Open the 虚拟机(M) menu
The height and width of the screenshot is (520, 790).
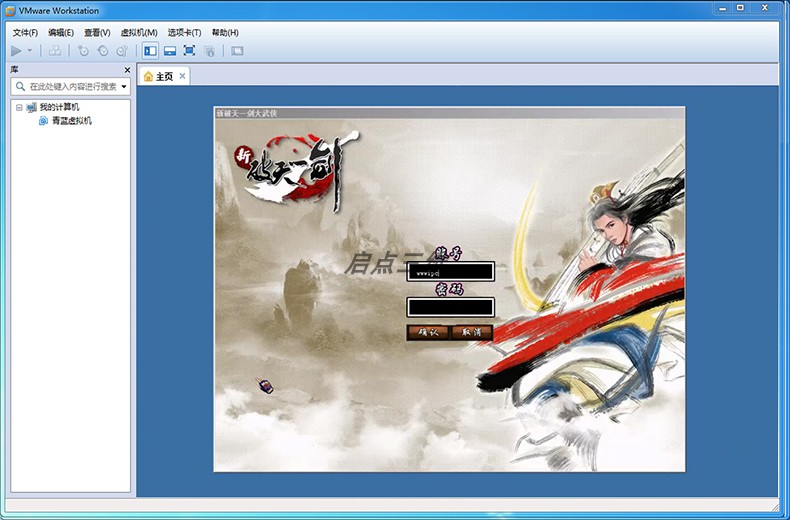pyautogui.click(x=139, y=33)
